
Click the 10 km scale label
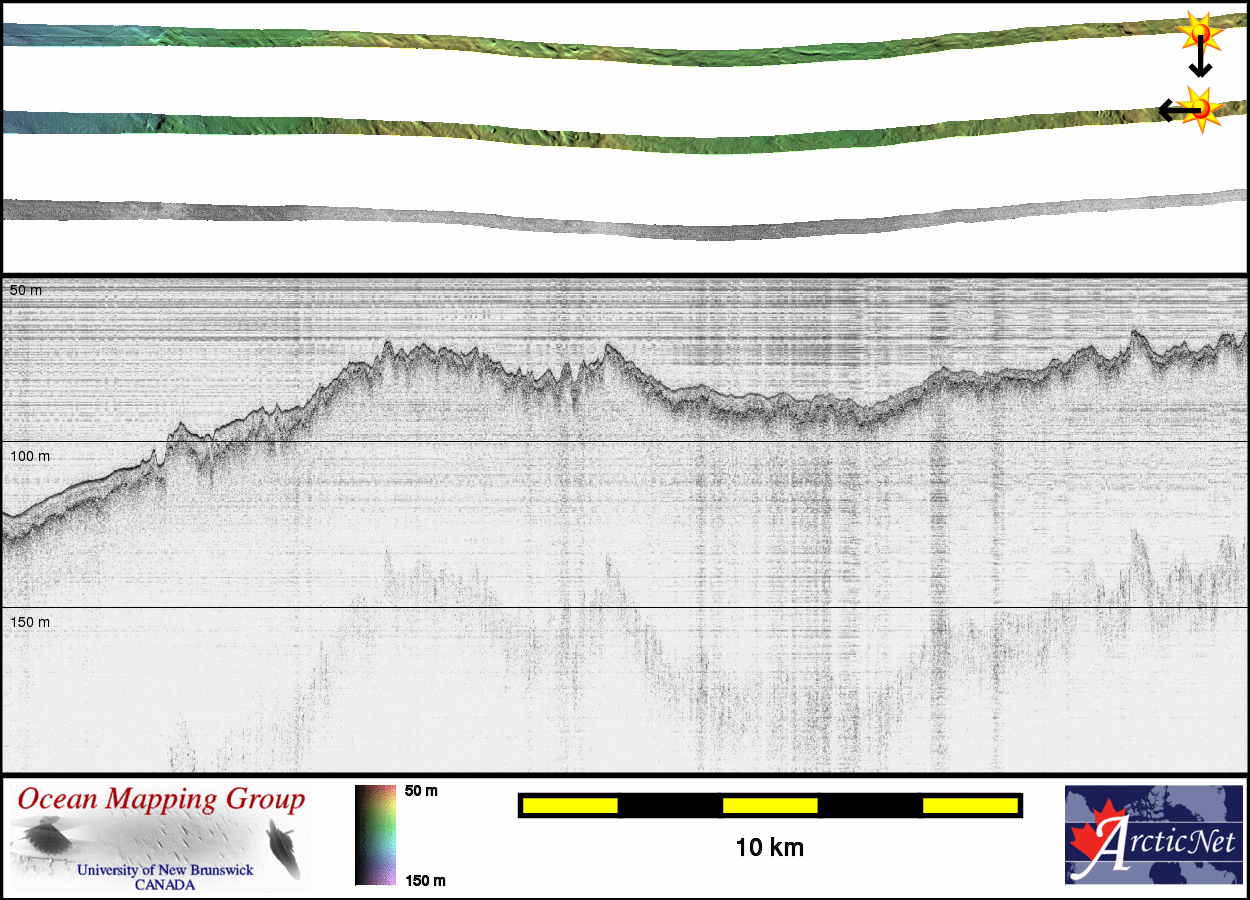769,848
